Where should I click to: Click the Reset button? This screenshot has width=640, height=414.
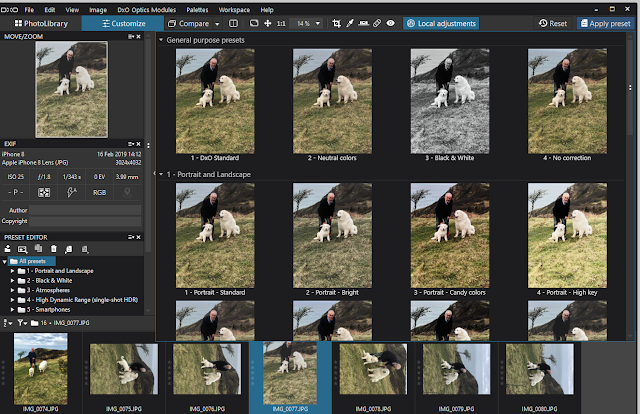coord(551,23)
